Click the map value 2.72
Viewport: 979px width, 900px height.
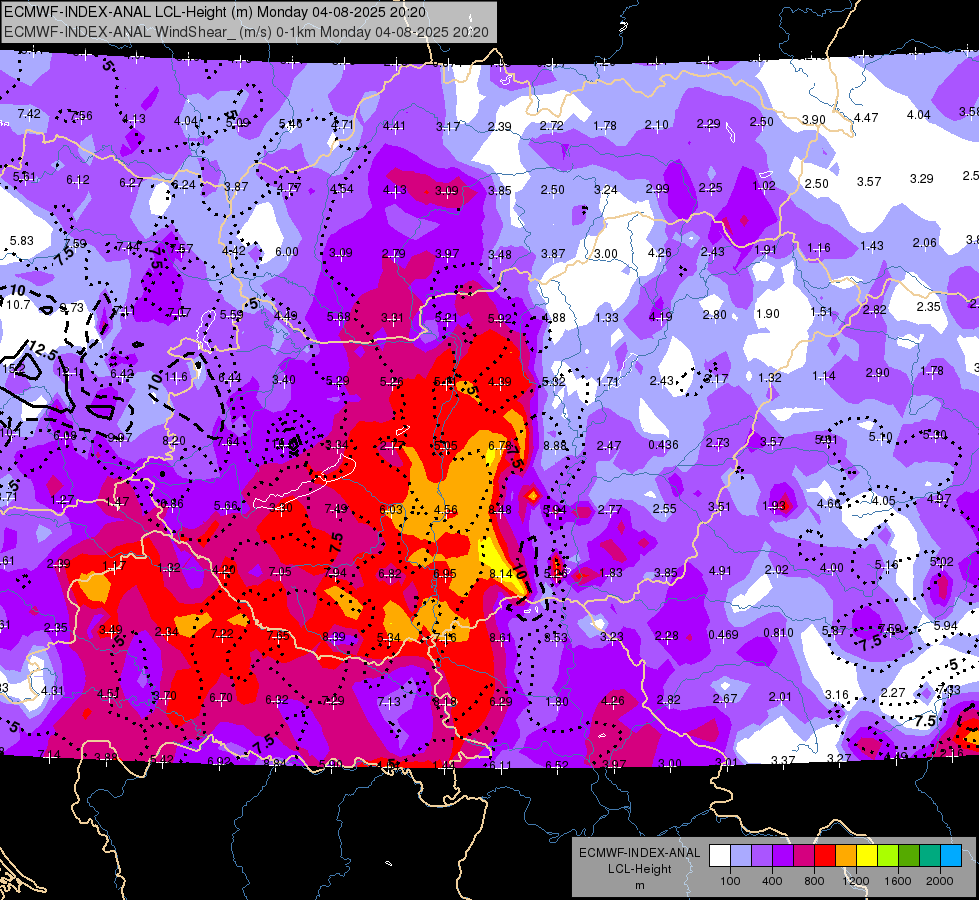pos(551,126)
